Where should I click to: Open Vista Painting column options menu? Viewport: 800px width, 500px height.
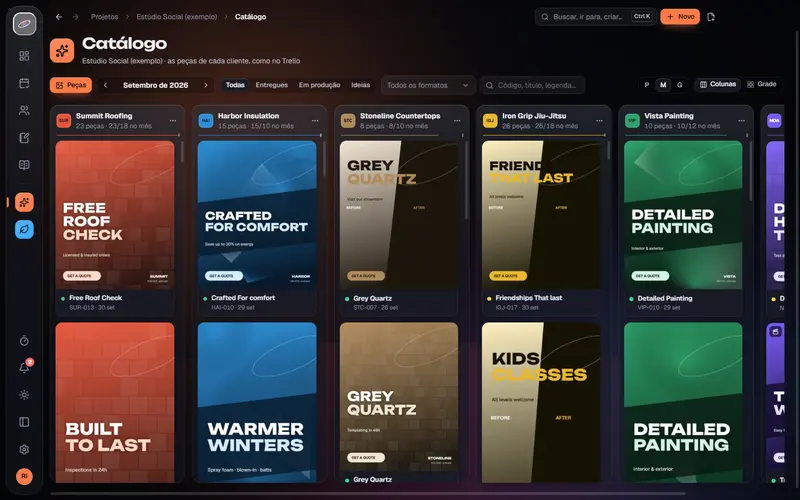[x=741, y=121]
